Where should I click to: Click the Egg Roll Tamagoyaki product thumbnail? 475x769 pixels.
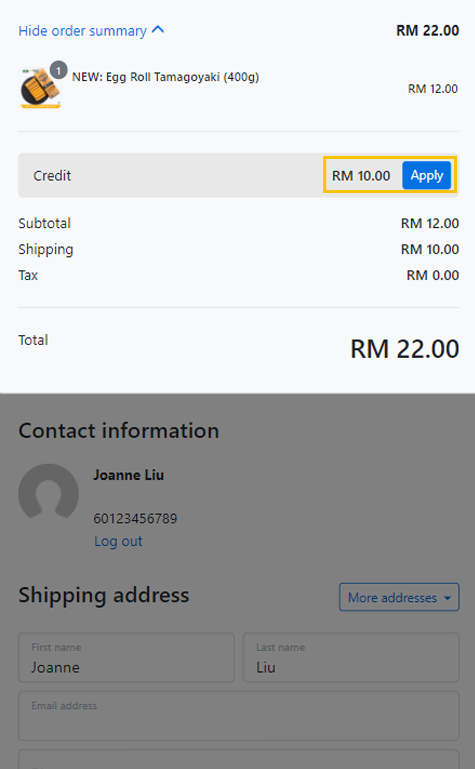40,88
